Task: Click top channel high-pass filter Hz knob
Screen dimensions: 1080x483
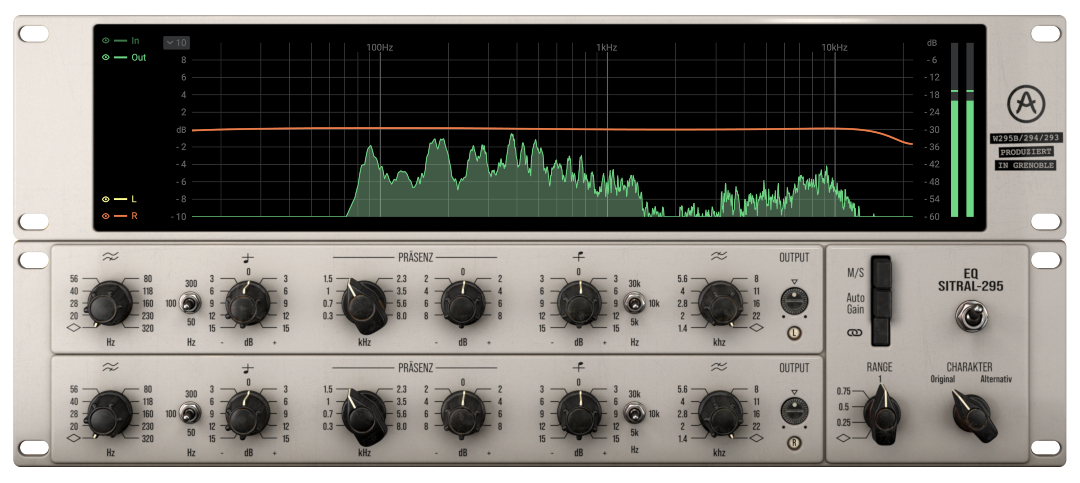Action: click(x=107, y=300)
